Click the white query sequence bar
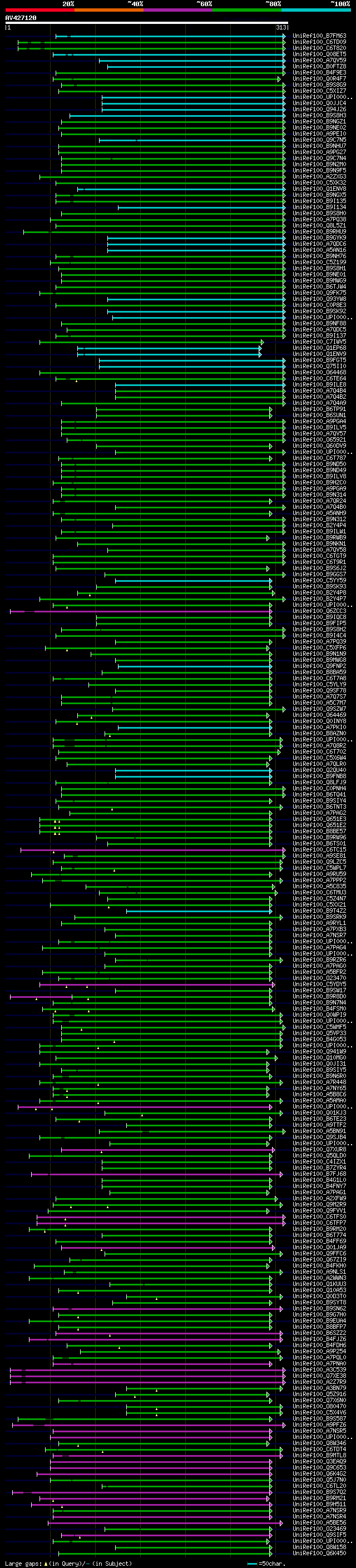Image resolution: width=356 pixels, height=1568 pixels. (146, 23)
